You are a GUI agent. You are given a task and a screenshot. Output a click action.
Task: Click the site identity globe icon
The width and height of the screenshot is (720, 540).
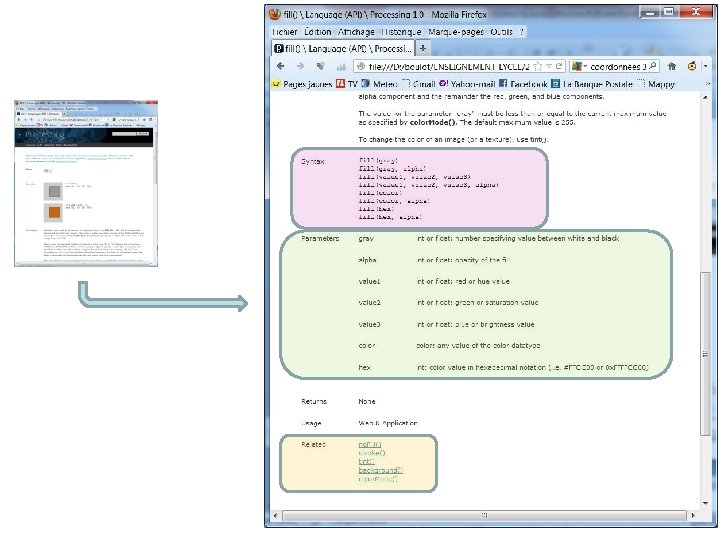point(361,67)
